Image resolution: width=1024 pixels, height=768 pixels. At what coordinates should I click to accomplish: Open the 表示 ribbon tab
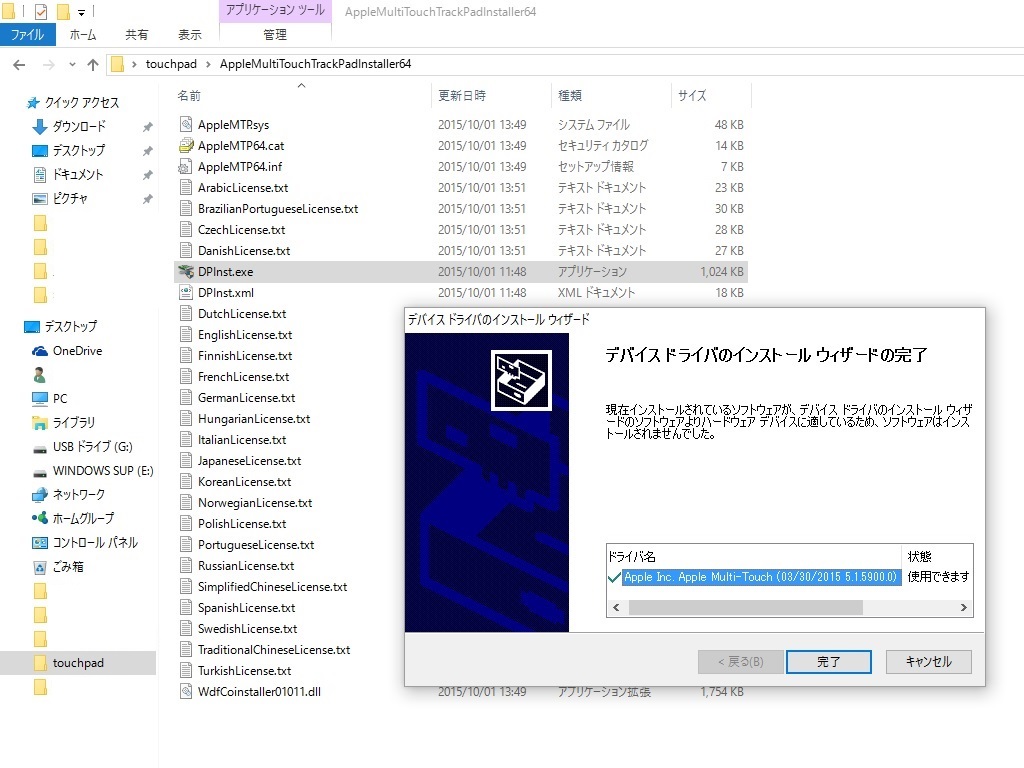pos(190,35)
